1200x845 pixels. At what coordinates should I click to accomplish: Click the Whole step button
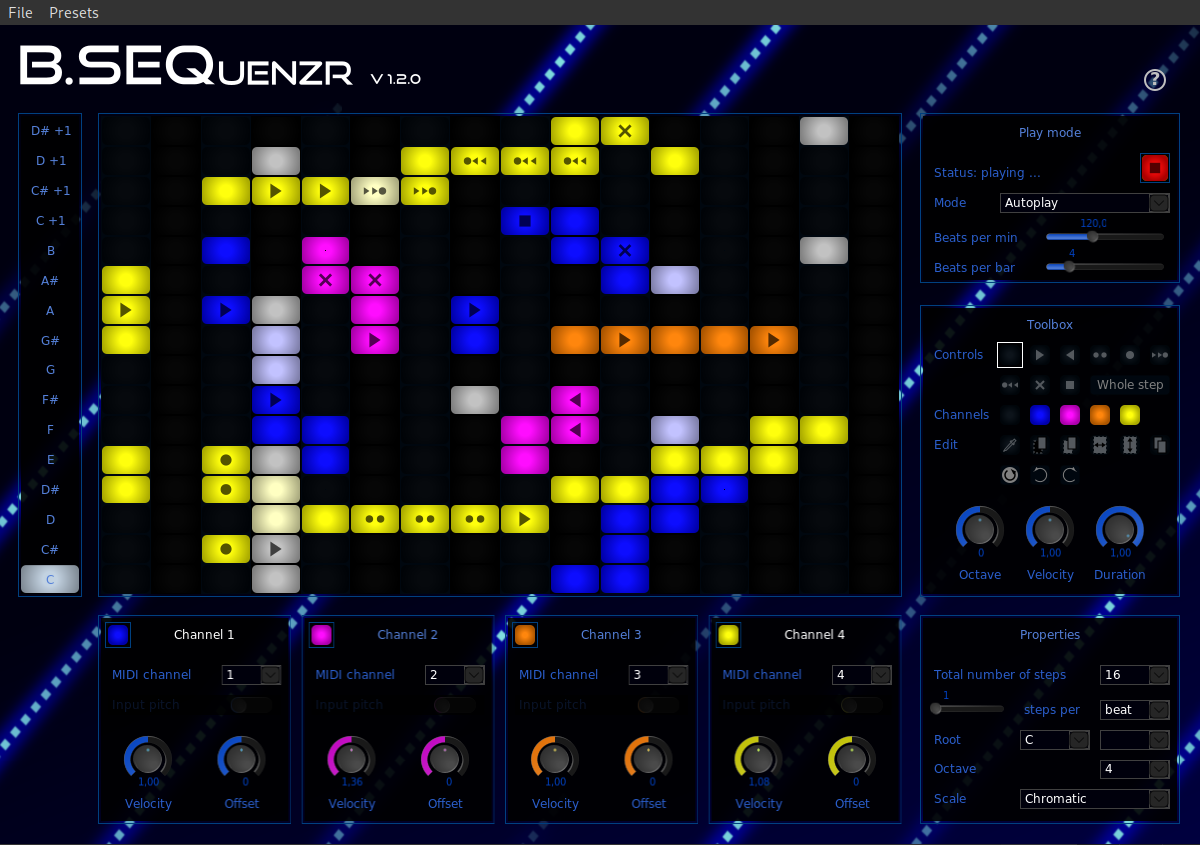click(x=1130, y=385)
